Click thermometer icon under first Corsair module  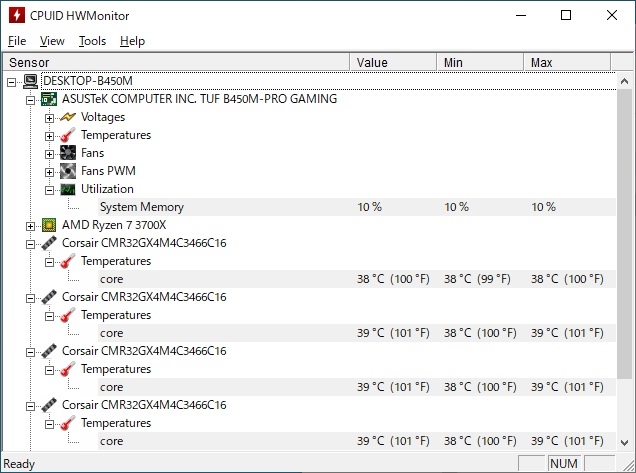68,261
